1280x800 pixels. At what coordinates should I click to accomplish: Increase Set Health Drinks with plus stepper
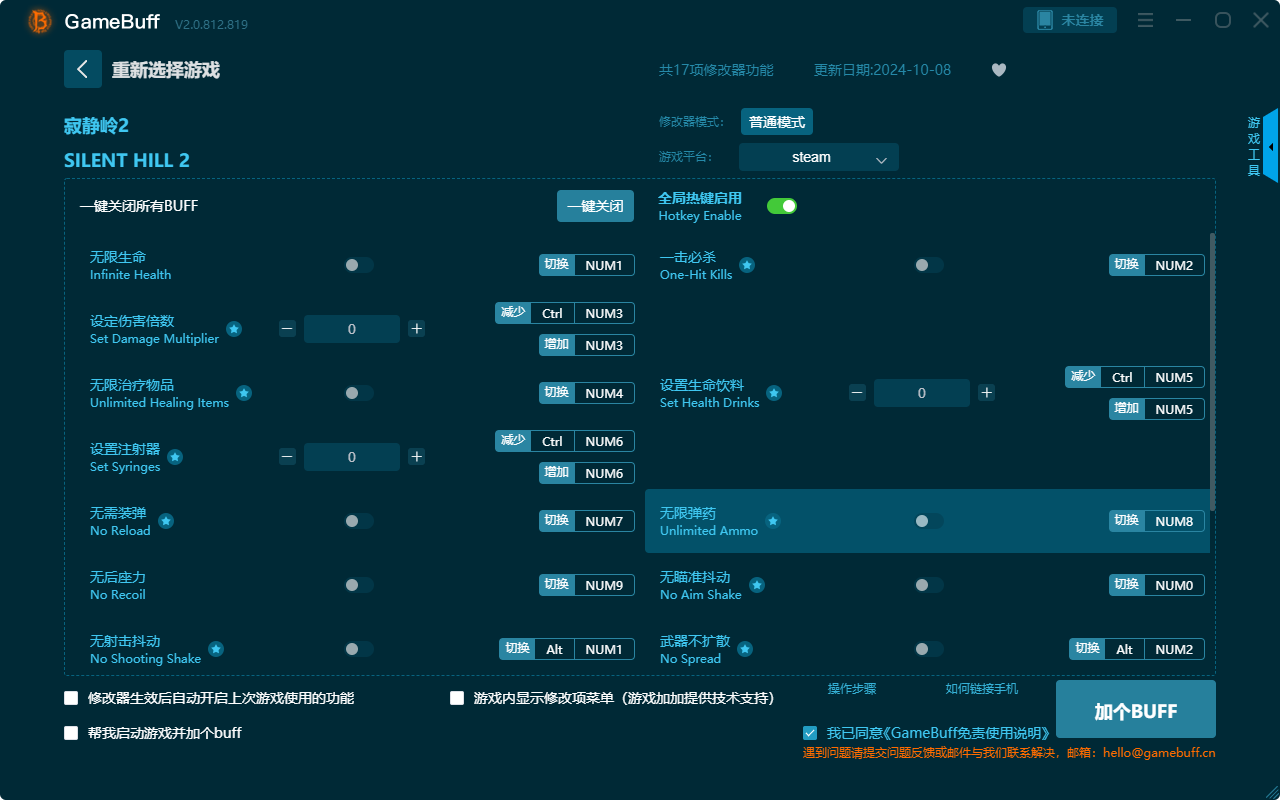tap(986, 392)
